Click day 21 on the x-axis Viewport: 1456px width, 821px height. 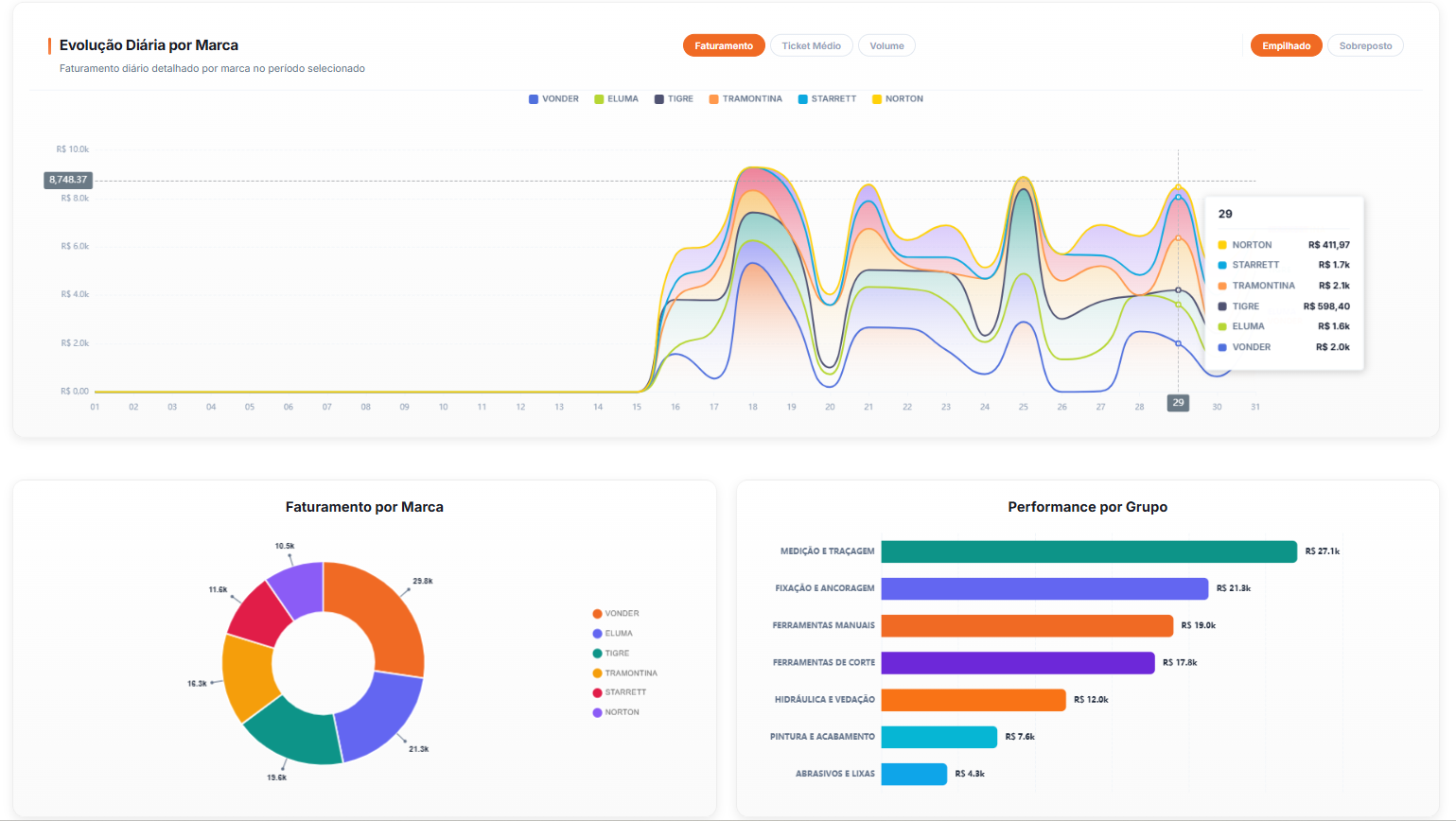click(868, 407)
